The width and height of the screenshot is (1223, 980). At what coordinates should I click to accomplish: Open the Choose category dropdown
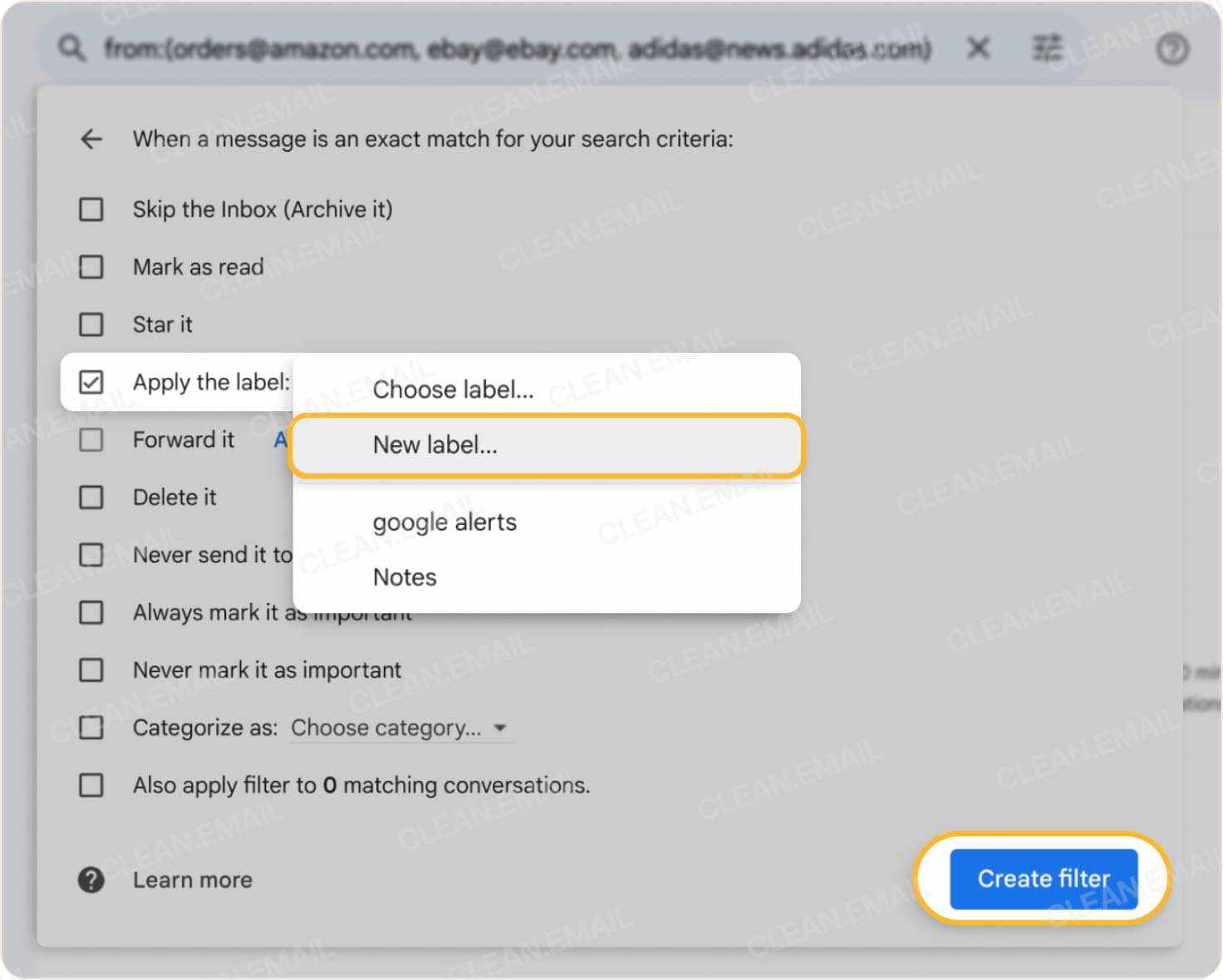[386, 728]
